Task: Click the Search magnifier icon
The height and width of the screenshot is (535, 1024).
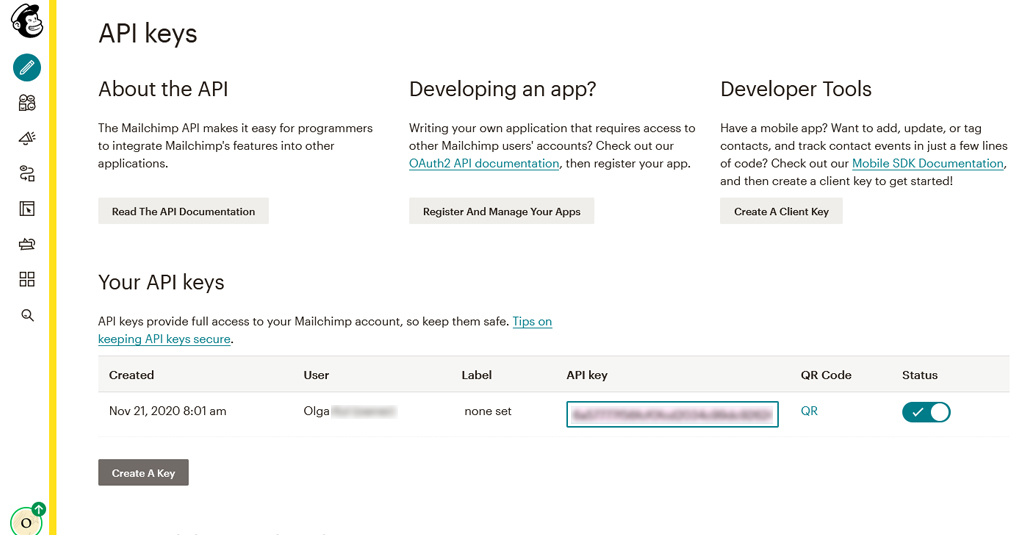Action: point(27,315)
